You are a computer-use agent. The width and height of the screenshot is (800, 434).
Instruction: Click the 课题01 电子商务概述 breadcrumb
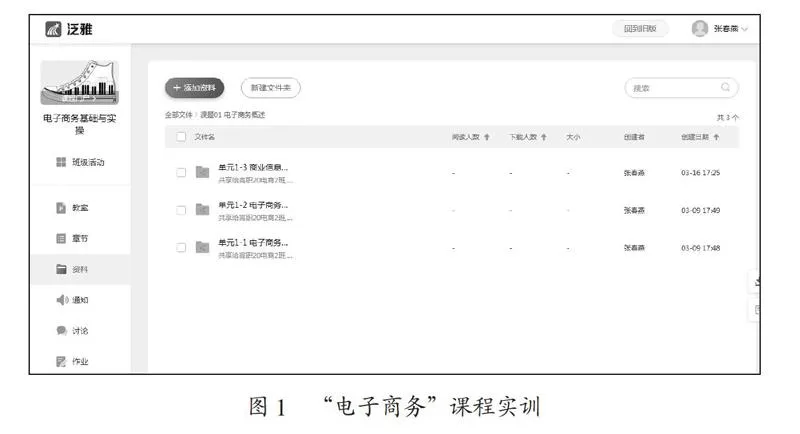233,115
